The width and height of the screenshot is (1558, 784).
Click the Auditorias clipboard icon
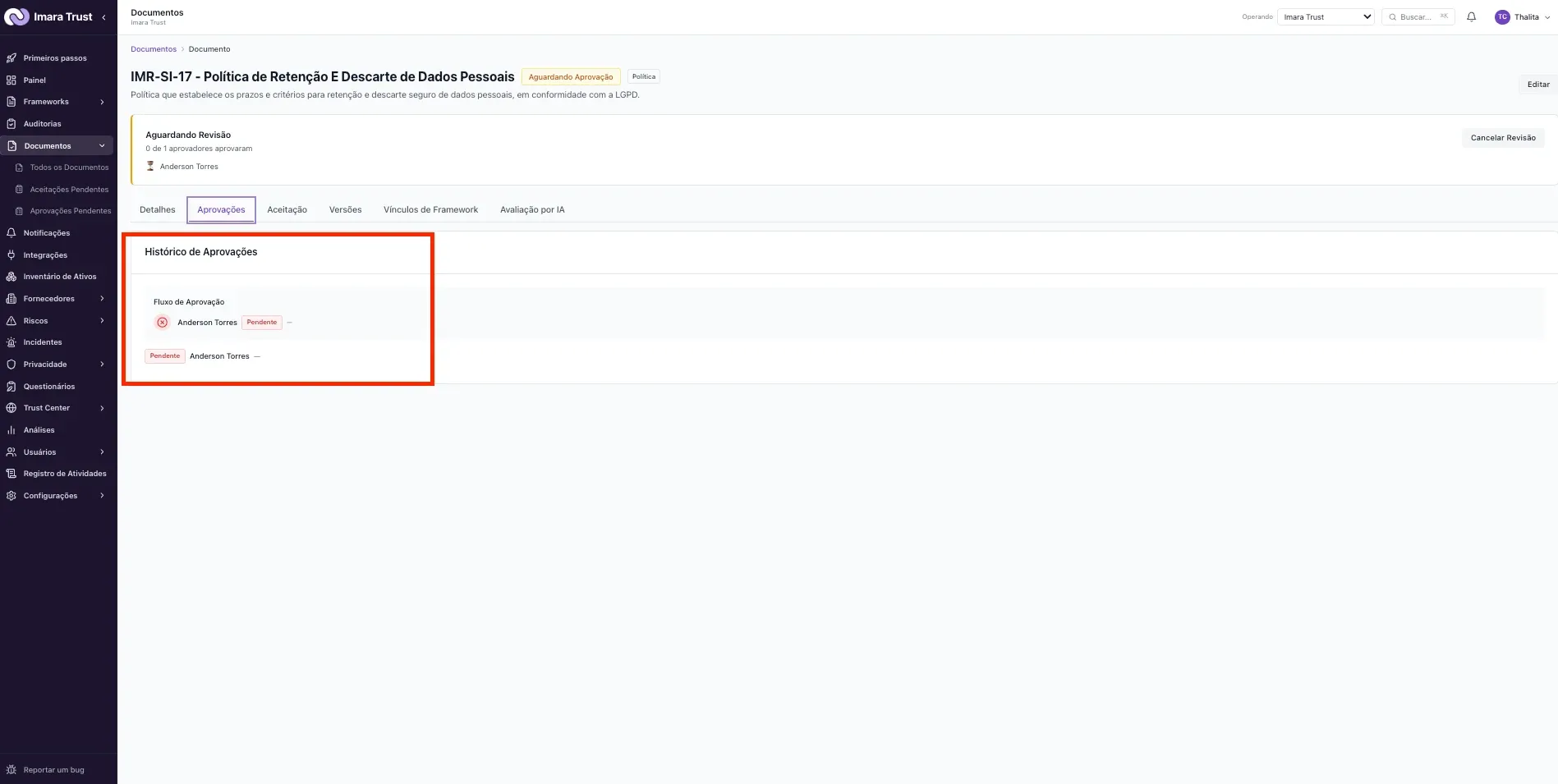click(x=11, y=124)
